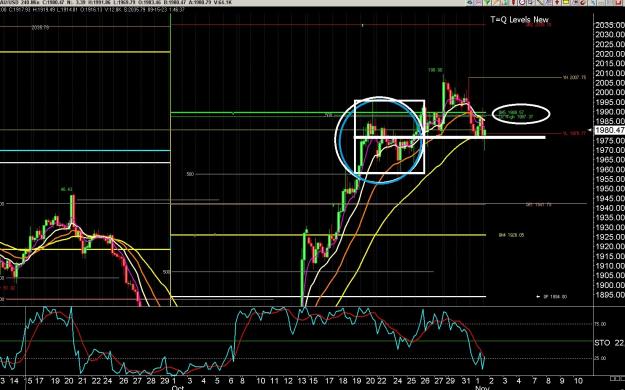The height and width of the screenshot is (390, 625).
Task: Click date label 6 on time axis
Action: pos(230,381)
